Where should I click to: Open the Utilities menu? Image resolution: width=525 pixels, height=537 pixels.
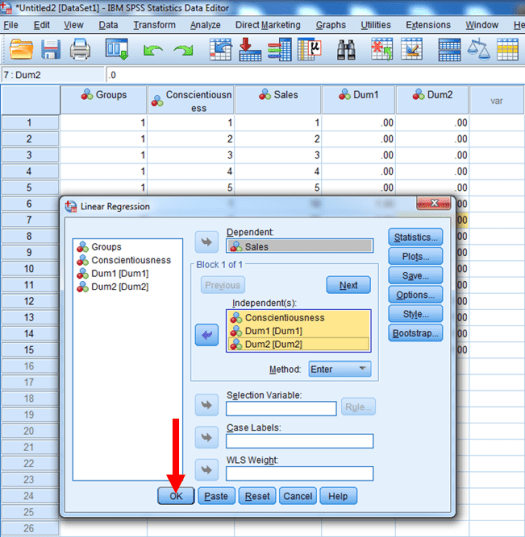point(375,25)
